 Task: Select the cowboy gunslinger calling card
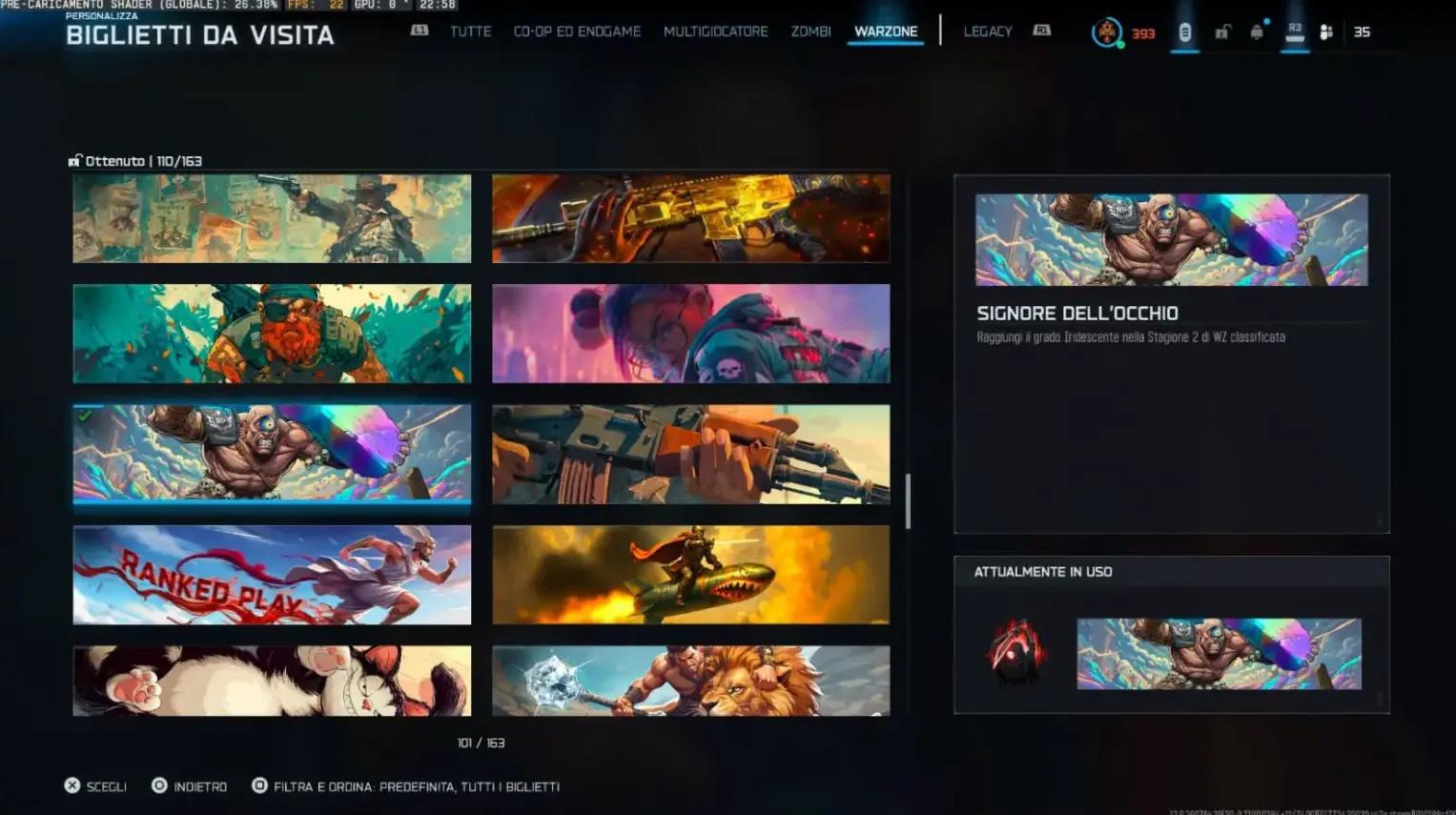[x=272, y=218]
